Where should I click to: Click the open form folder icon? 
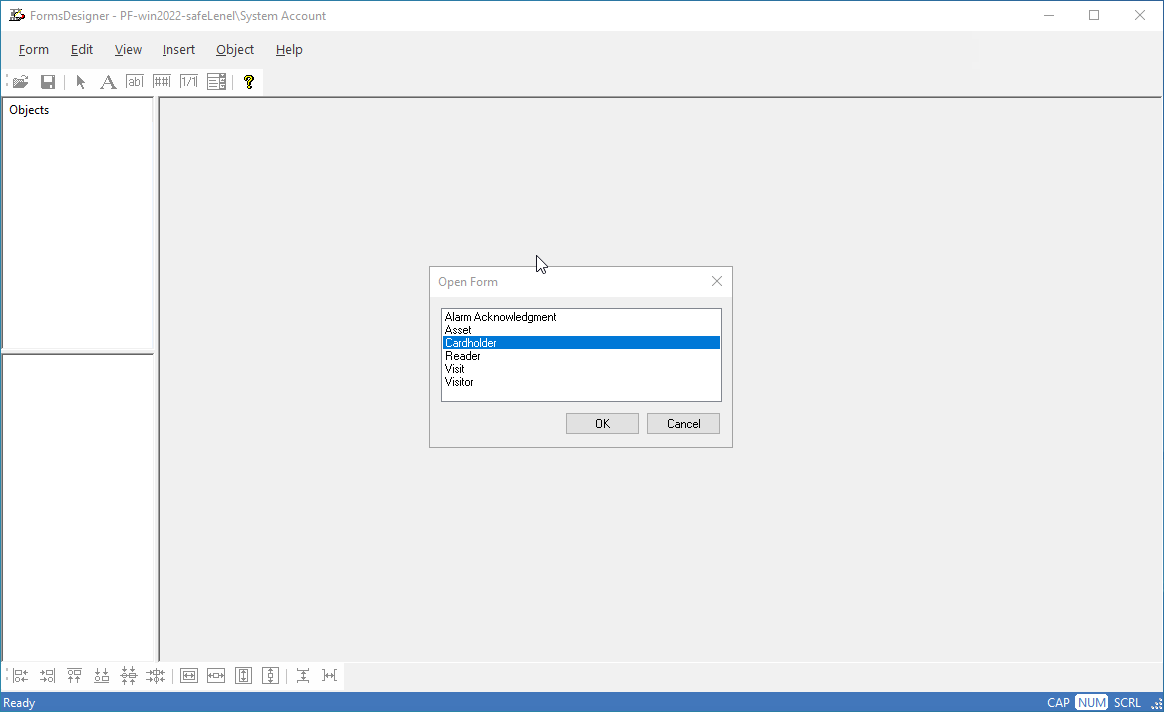tap(20, 82)
